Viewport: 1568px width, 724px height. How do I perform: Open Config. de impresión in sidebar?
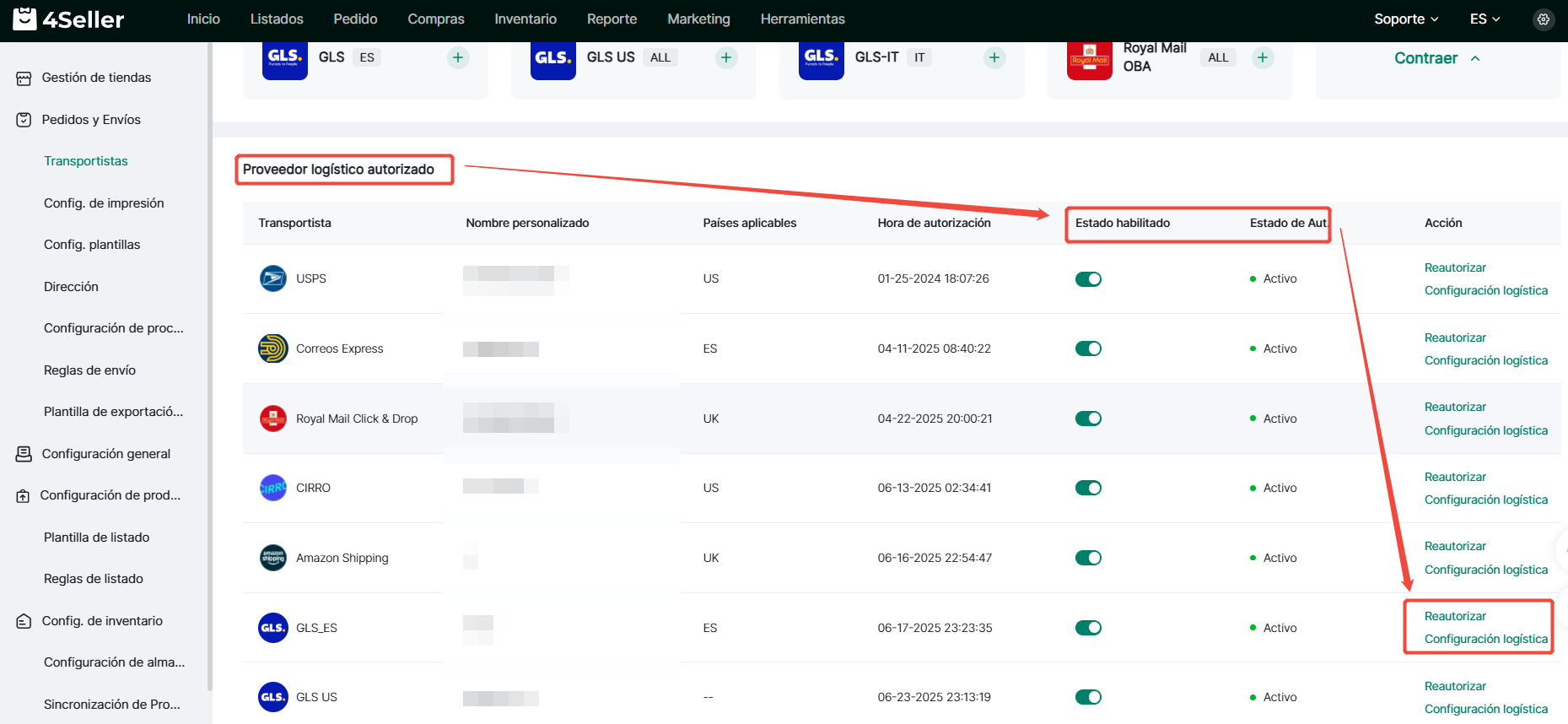[x=104, y=203]
